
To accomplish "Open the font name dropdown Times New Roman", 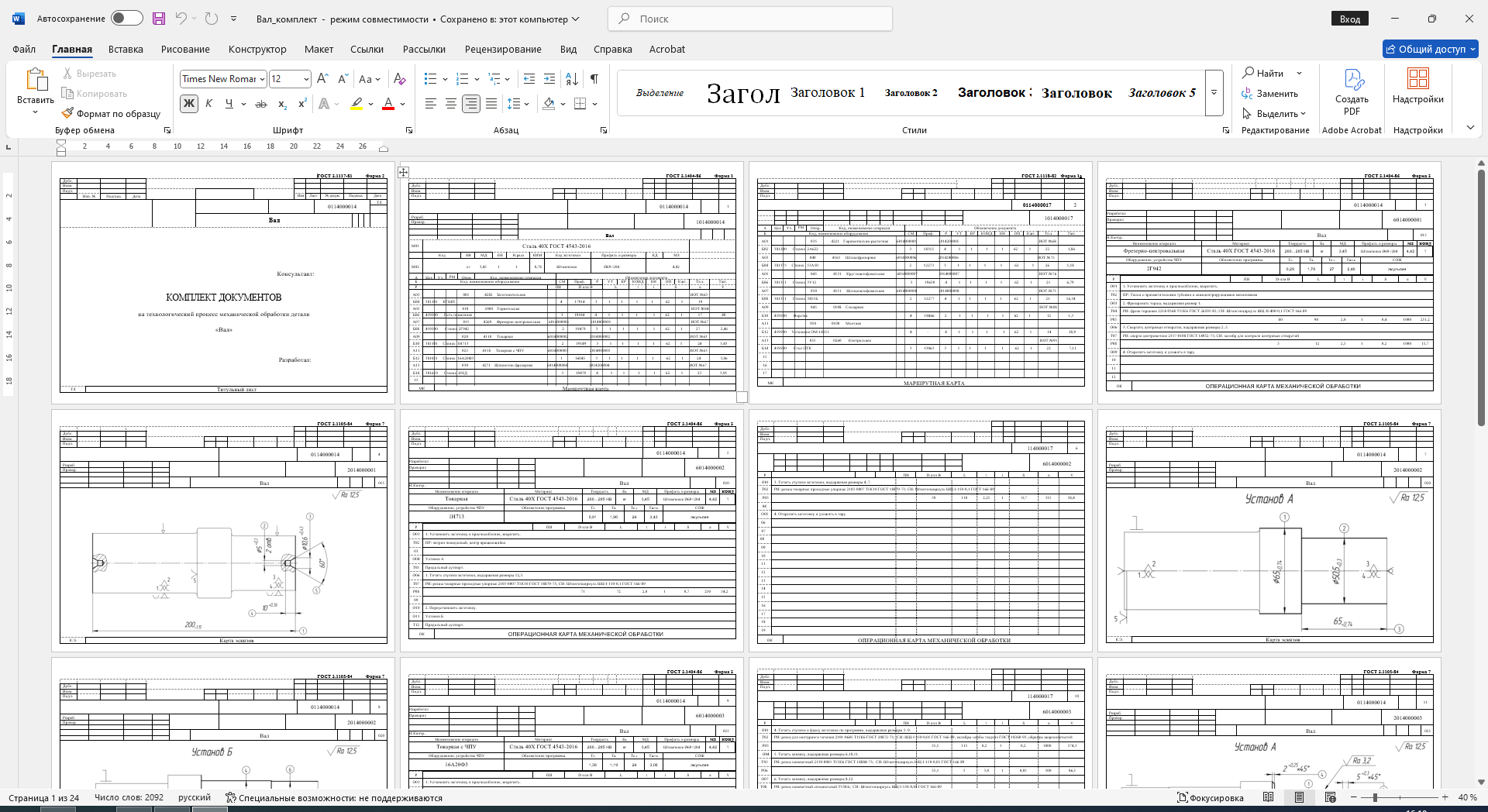I will [x=223, y=78].
